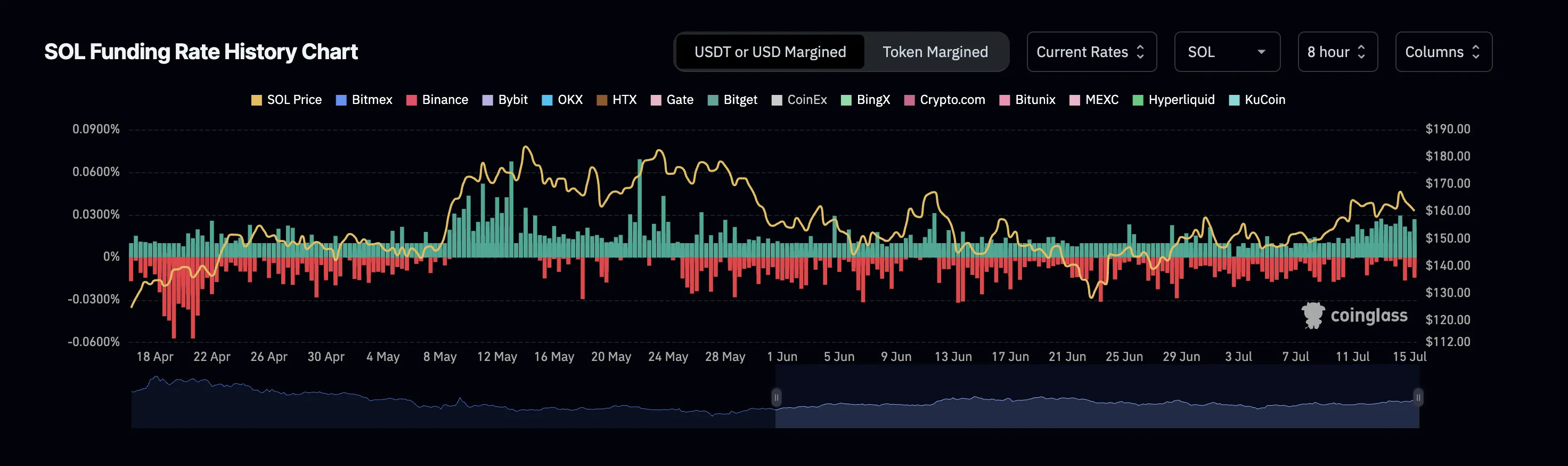This screenshot has width=1568, height=466.
Task: Select the USDT or USD Margined tab
Action: 770,52
